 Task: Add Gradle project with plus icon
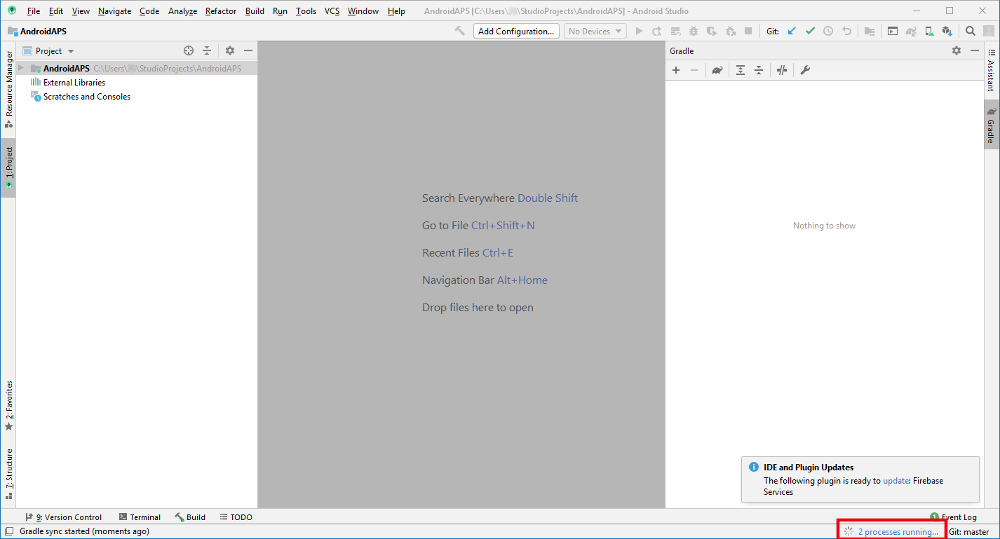click(676, 70)
